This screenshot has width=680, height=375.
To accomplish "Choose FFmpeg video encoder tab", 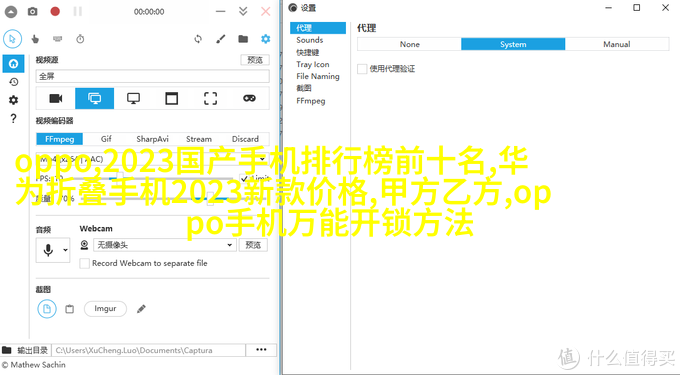I will coord(59,139).
